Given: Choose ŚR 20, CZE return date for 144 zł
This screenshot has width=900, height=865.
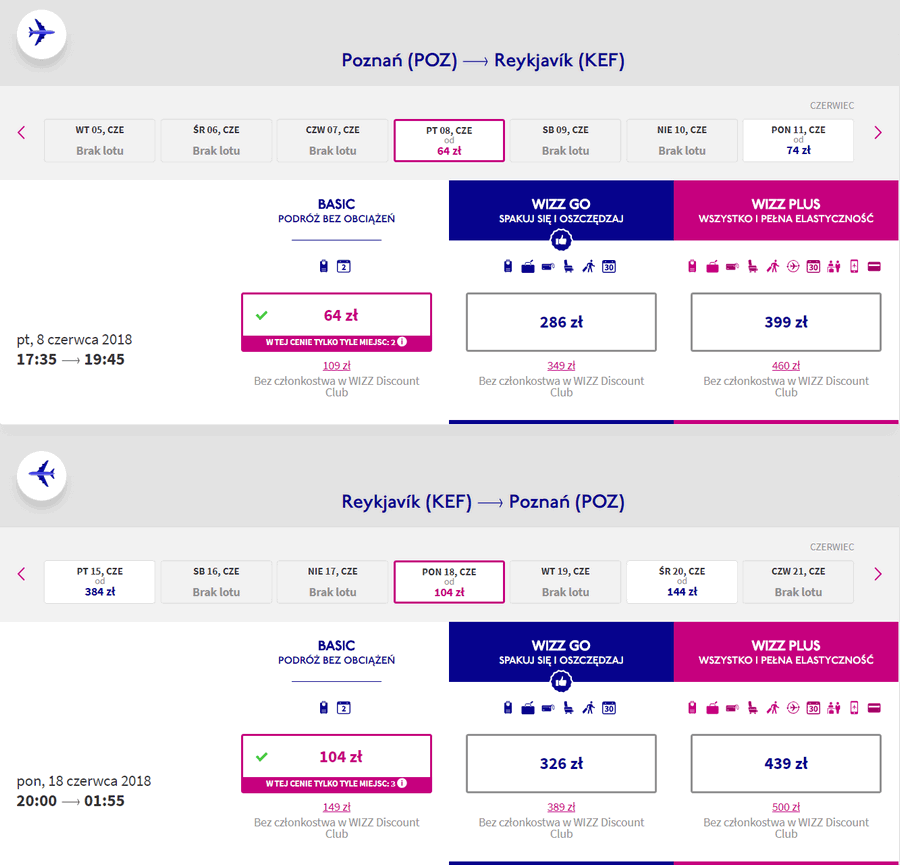Looking at the screenshot, I should 682,582.
